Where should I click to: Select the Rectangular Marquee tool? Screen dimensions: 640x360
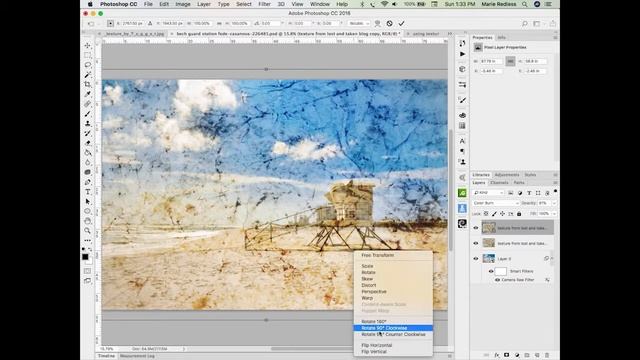click(x=88, y=55)
